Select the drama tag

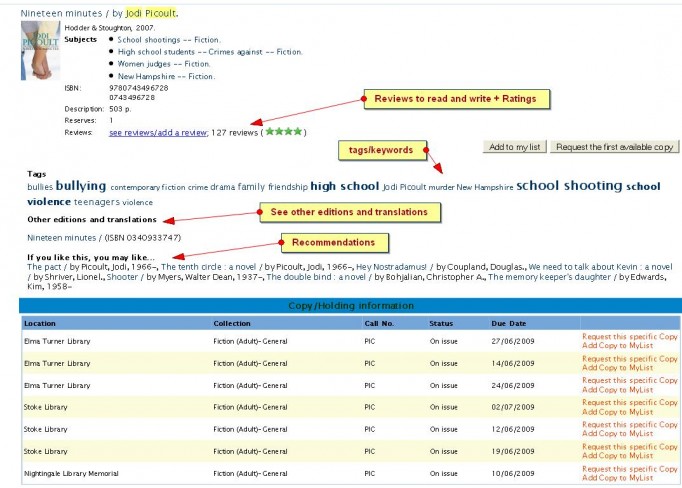tap(223, 187)
